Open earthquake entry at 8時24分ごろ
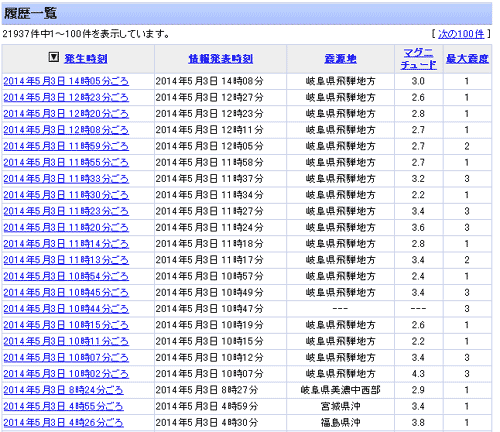This screenshot has height=432, width=500. pos(63,390)
